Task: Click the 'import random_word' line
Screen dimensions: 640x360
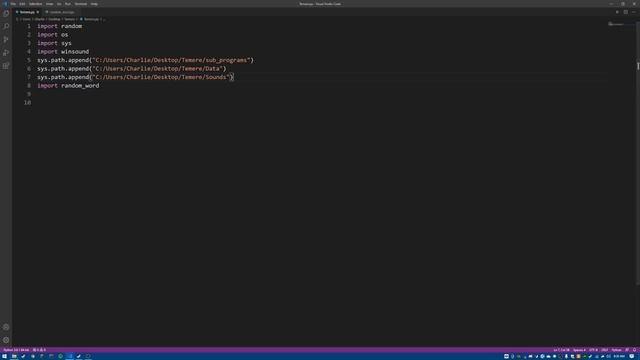Action: point(68,86)
